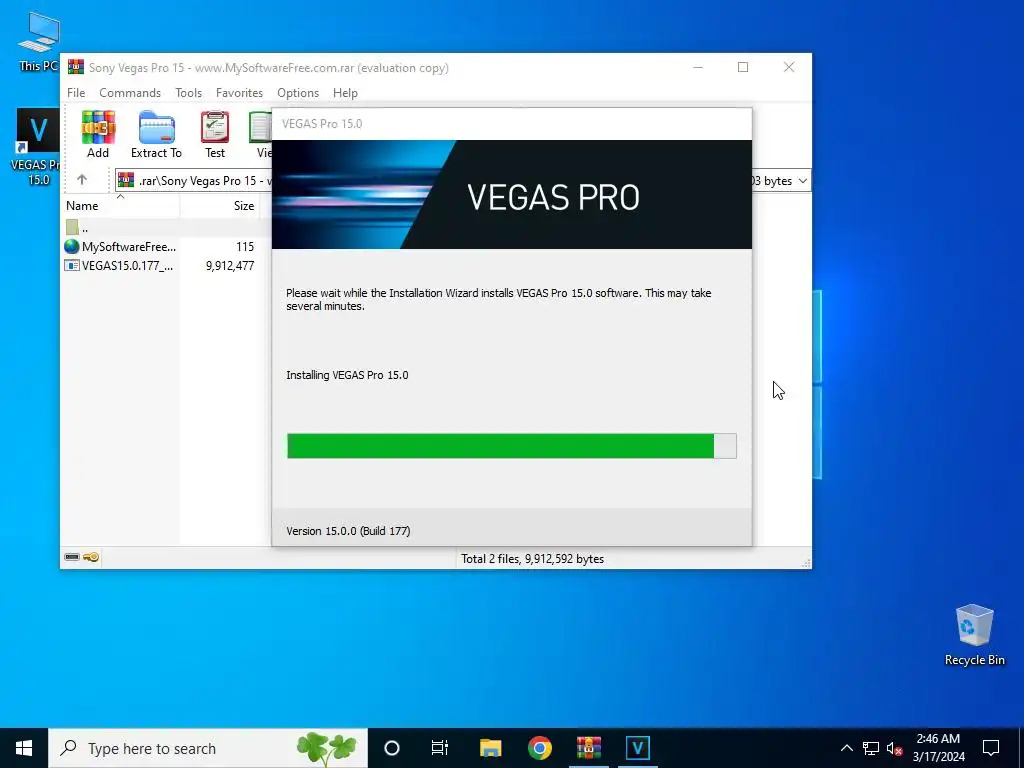Open Task View on the taskbar
Image resolution: width=1024 pixels, height=768 pixels.
tap(440, 748)
